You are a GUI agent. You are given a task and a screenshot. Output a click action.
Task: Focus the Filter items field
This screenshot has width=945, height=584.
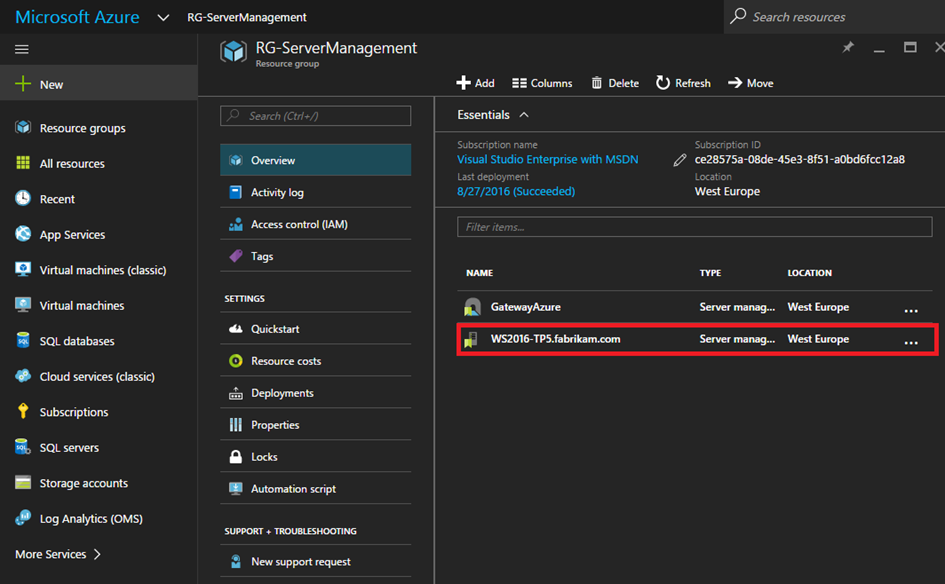coord(694,227)
